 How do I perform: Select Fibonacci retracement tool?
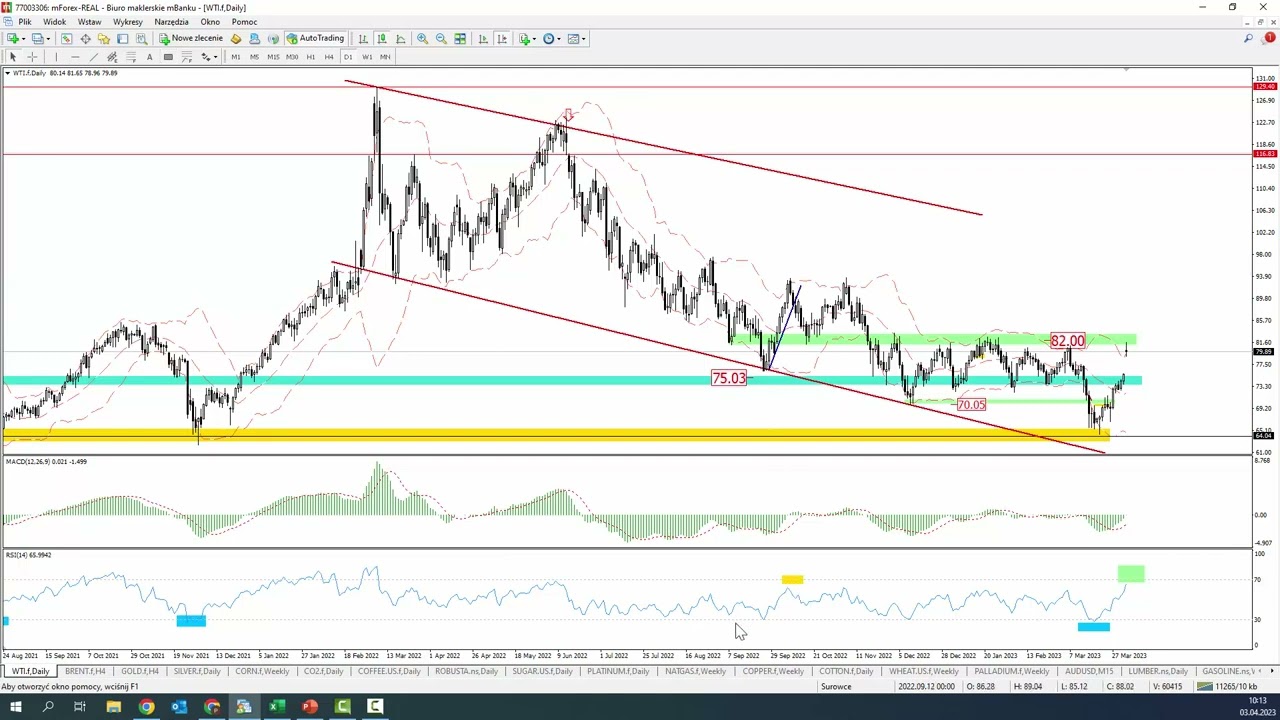131,57
